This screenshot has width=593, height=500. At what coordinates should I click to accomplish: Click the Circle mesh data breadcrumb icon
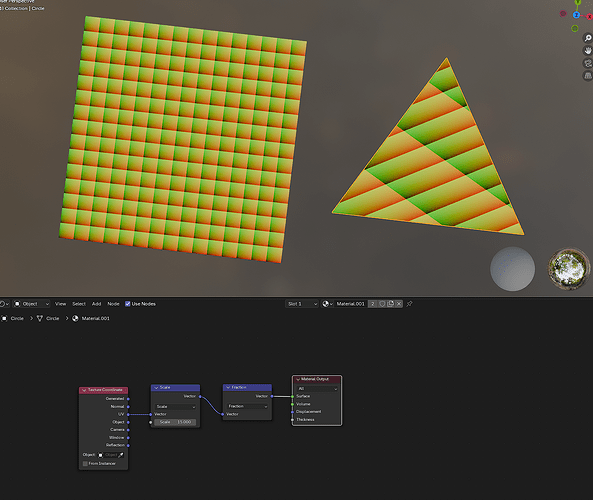pos(40,318)
